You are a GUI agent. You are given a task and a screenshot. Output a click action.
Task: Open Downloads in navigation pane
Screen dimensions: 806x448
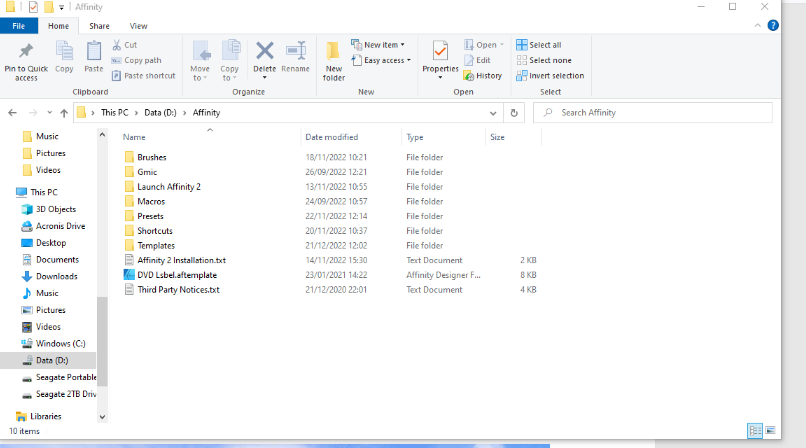point(57,276)
